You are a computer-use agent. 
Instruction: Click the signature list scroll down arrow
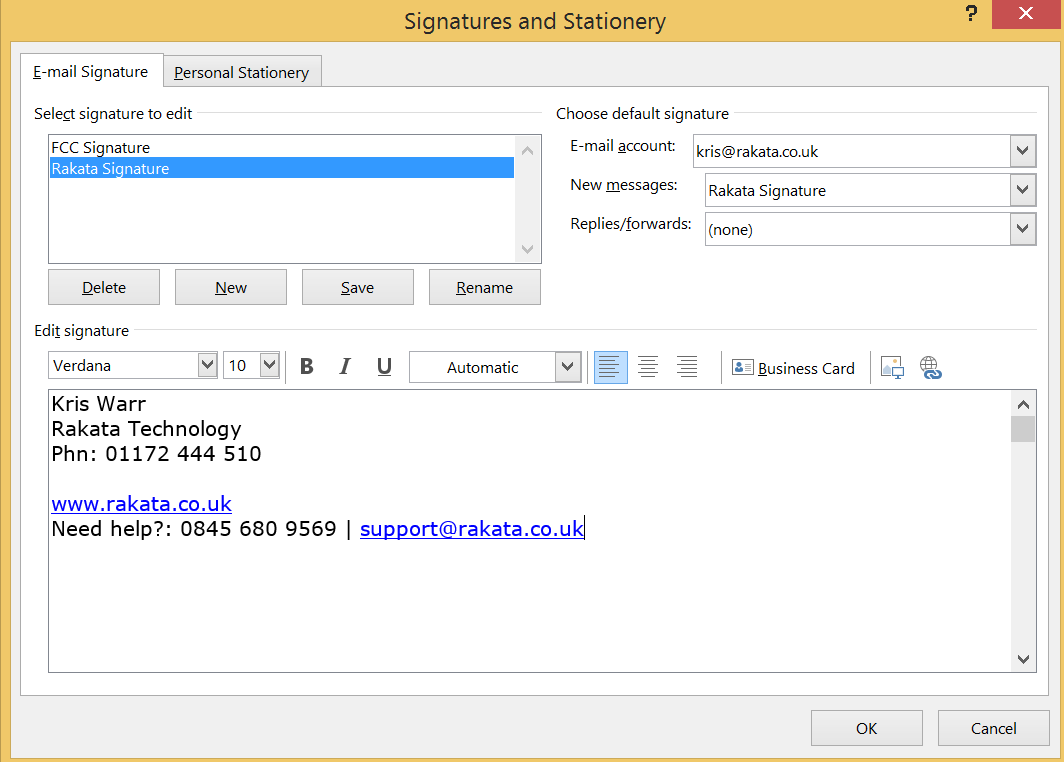tap(527, 249)
